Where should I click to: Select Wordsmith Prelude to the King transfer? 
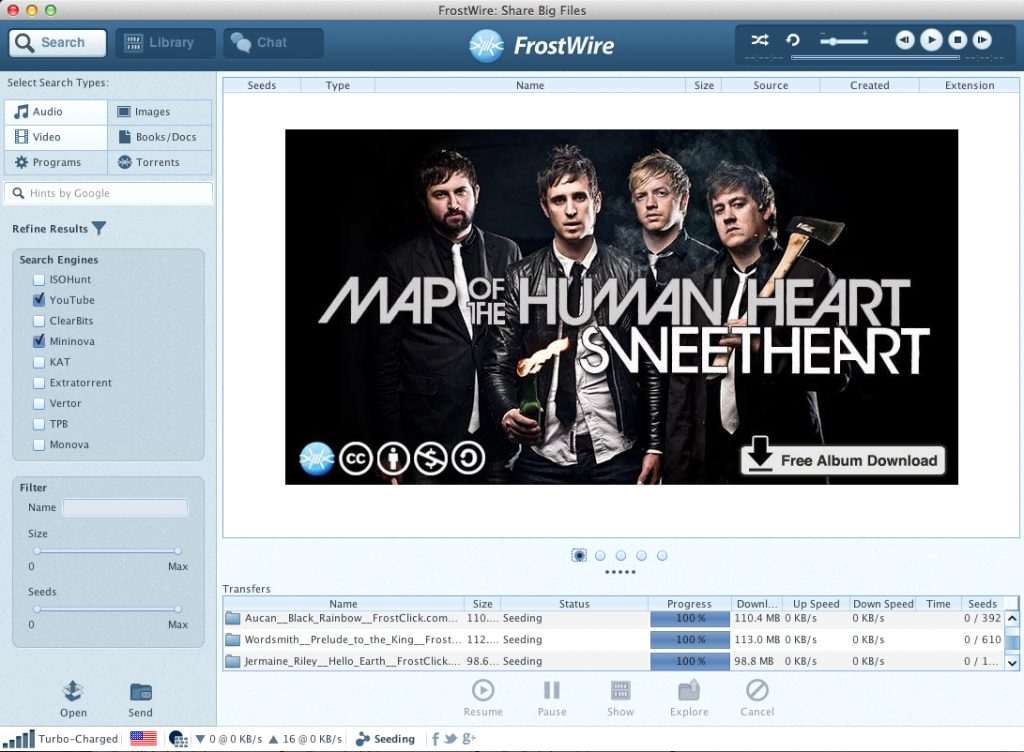[614, 640]
